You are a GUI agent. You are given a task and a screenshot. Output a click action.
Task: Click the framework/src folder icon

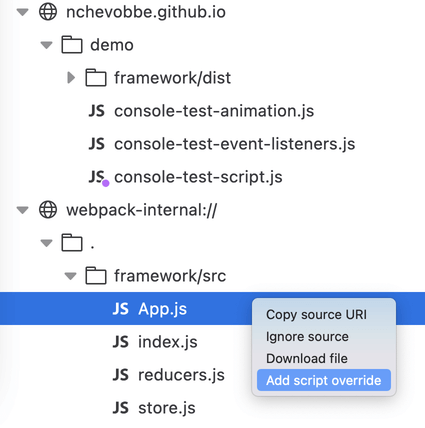(x=96, y=276)
